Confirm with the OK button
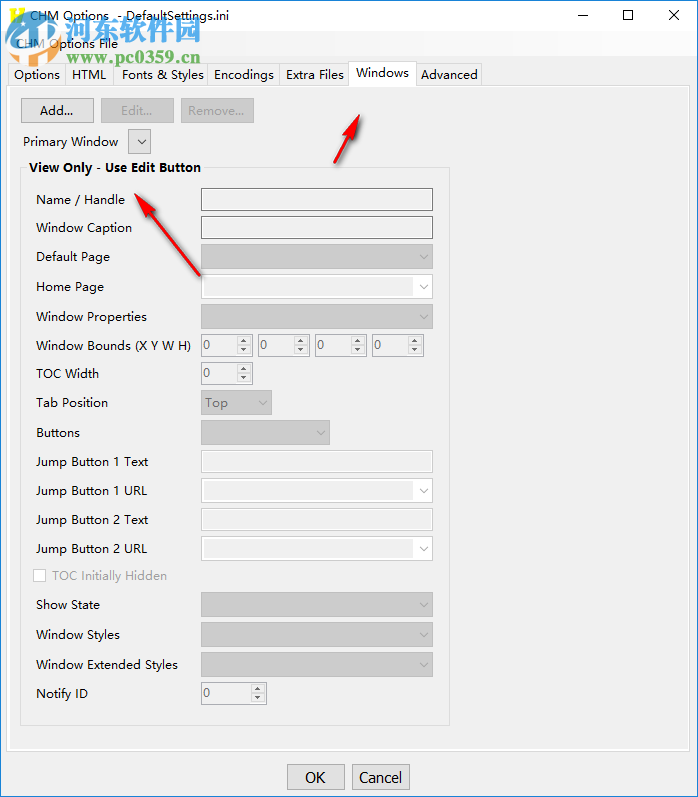The width and height of the screenshot is (698, 797). 316,777
